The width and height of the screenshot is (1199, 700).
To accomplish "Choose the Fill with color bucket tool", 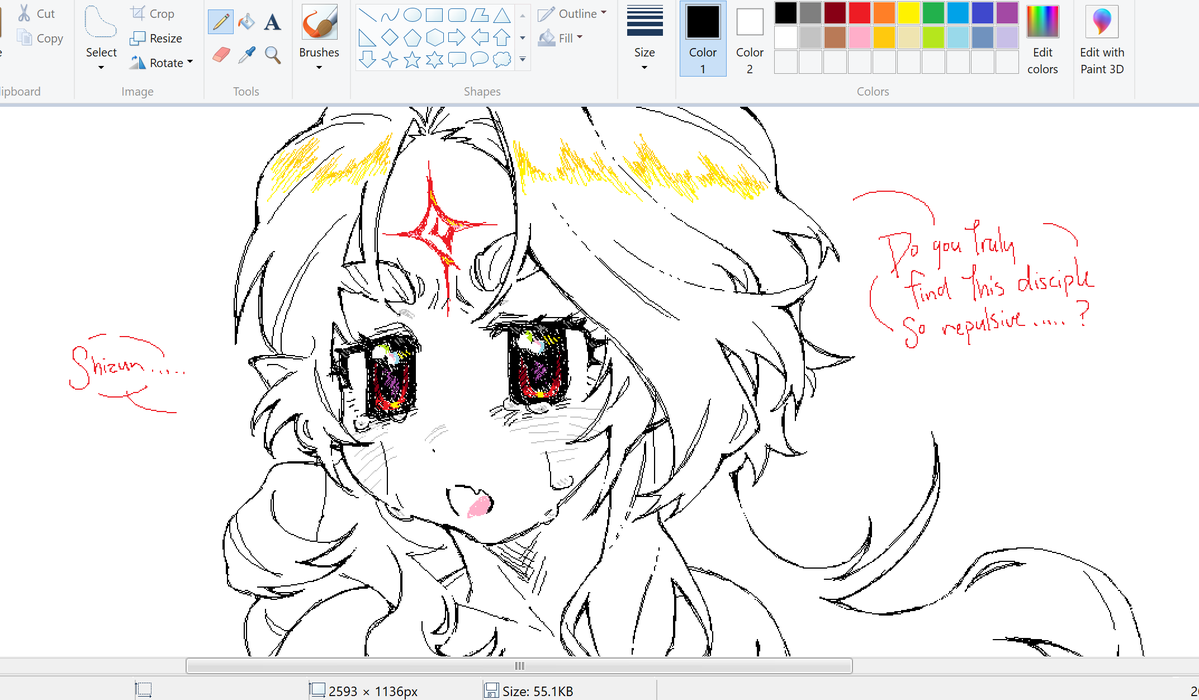I will [x=246, y=21].
